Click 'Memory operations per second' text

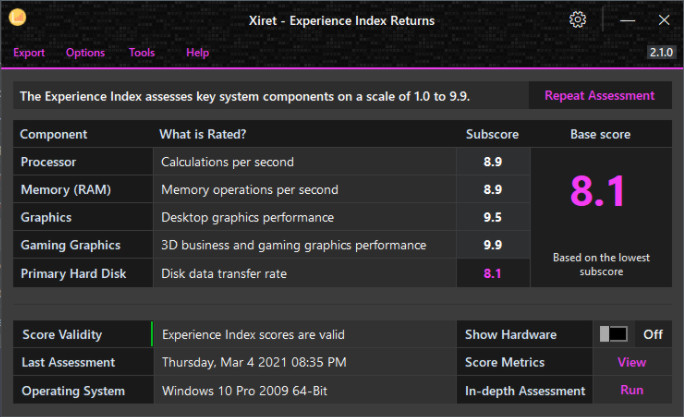point(250,190)
